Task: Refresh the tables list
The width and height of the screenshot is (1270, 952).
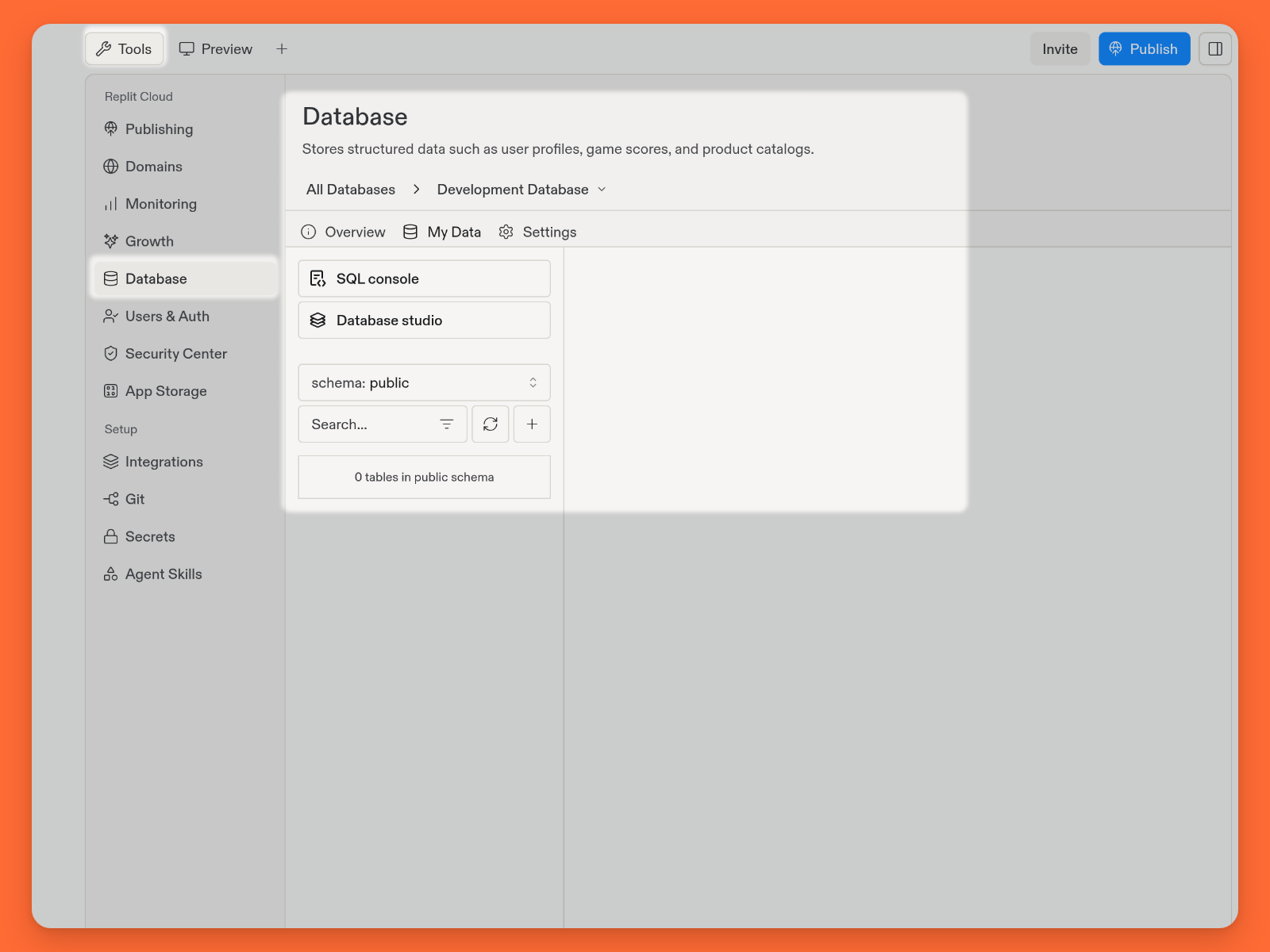Action: (x=491, y=424)
